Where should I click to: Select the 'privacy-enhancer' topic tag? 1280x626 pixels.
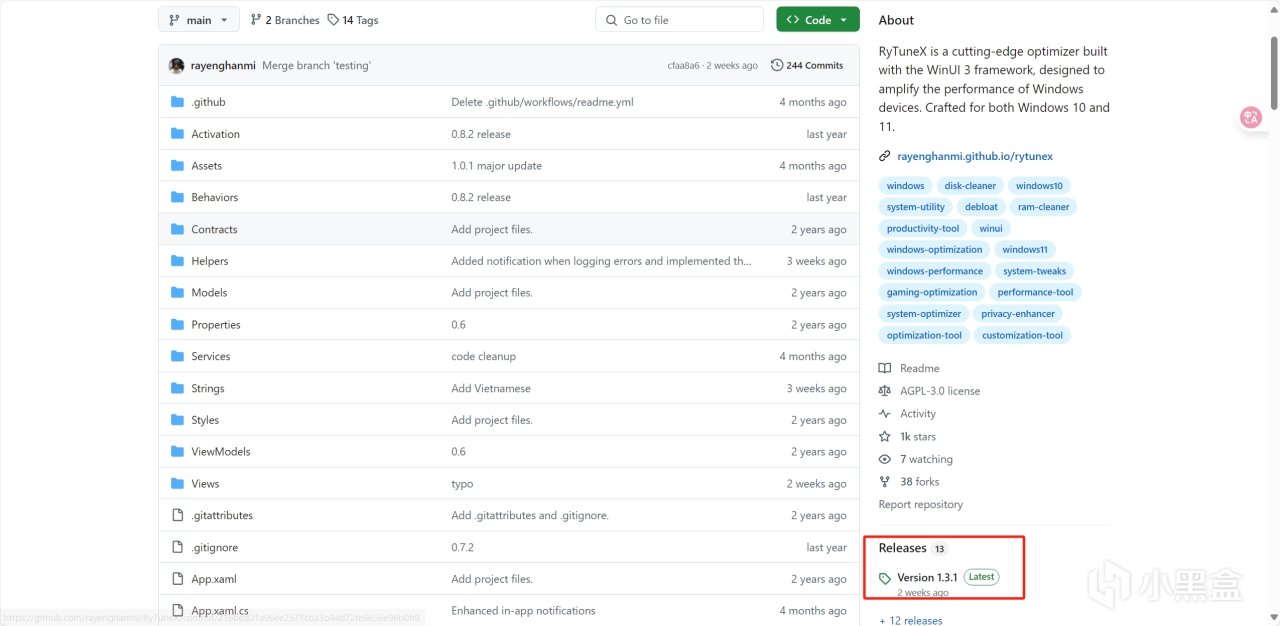click(x=1018, y=314)
